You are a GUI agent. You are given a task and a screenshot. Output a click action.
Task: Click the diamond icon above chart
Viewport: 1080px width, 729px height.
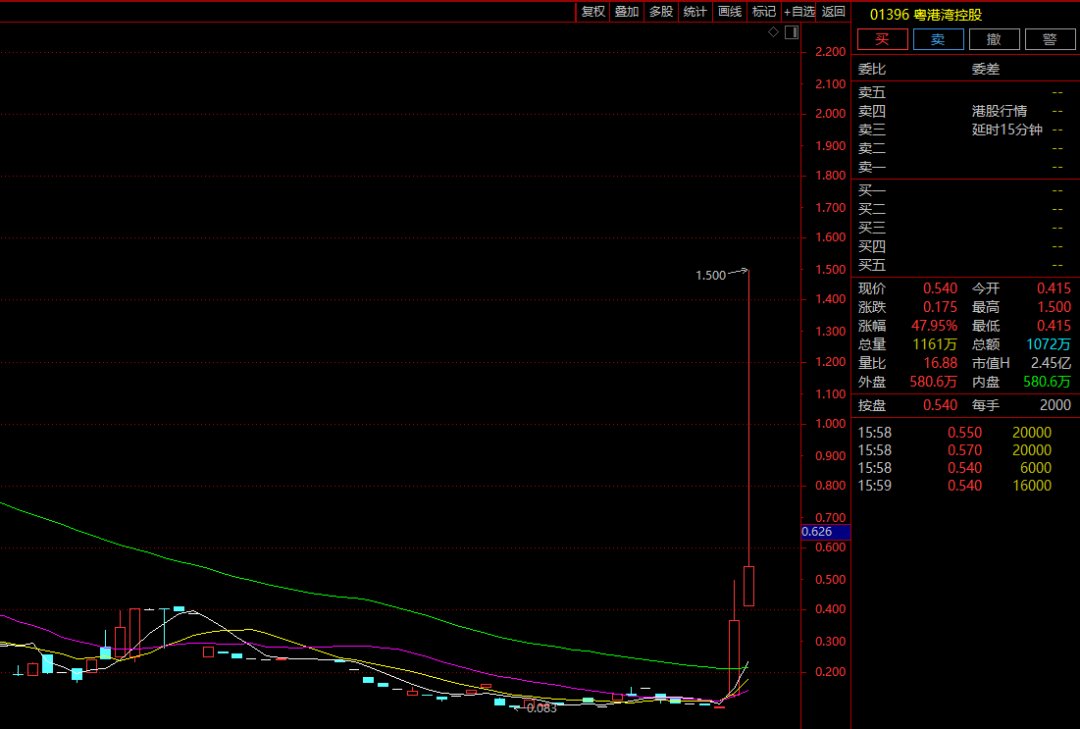[773, 32]
